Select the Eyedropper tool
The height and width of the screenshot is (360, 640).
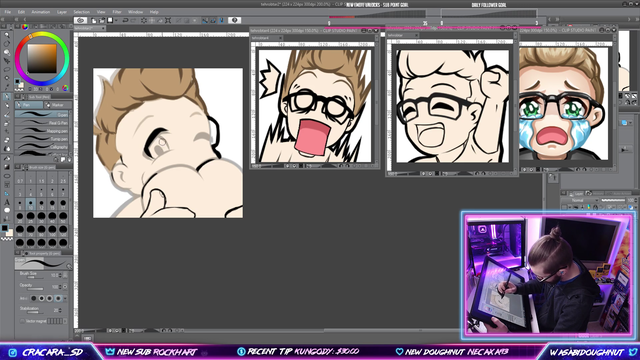7,87
